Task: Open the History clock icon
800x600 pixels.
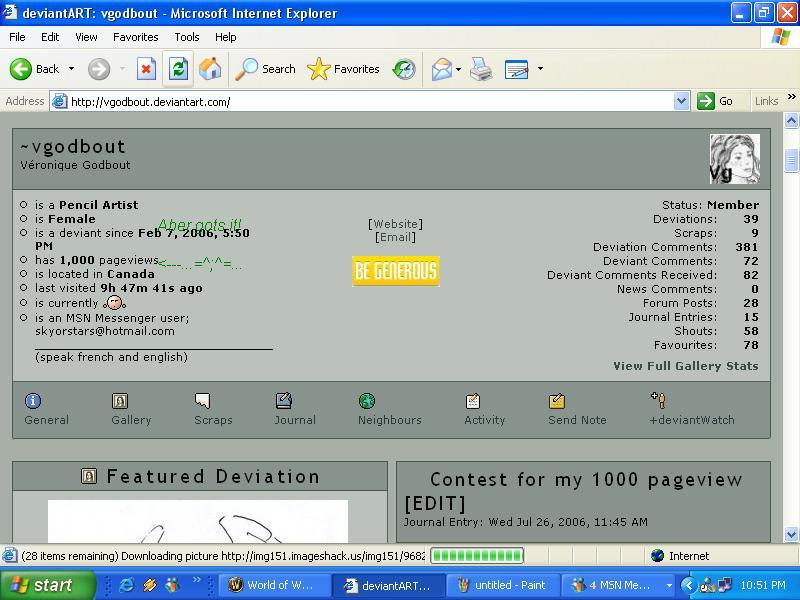Action: coord(404,69)
